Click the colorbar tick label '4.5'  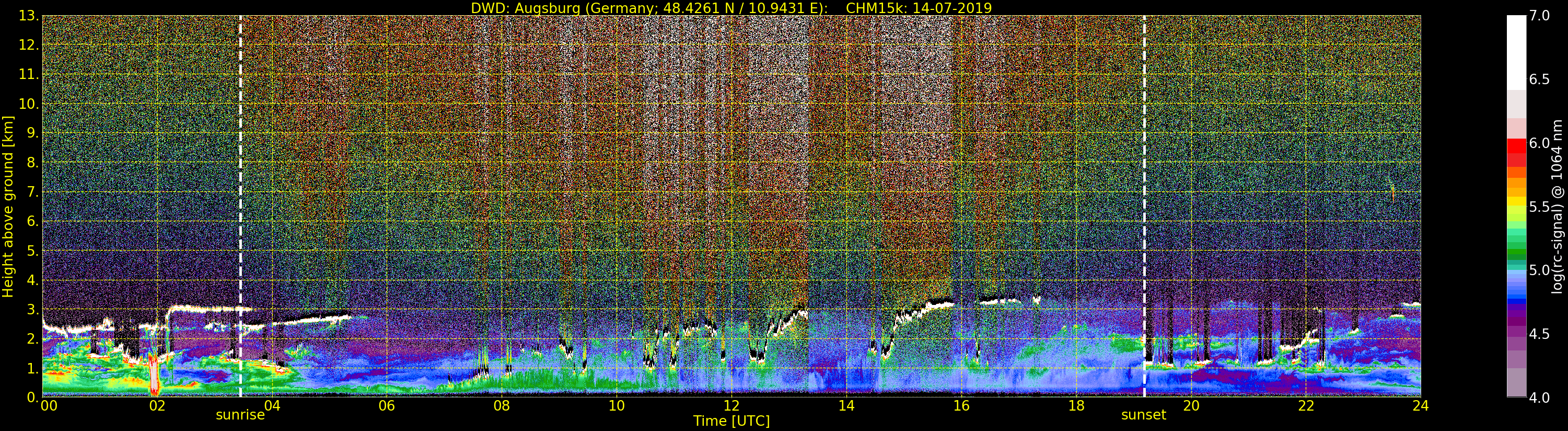point(1539,334)
